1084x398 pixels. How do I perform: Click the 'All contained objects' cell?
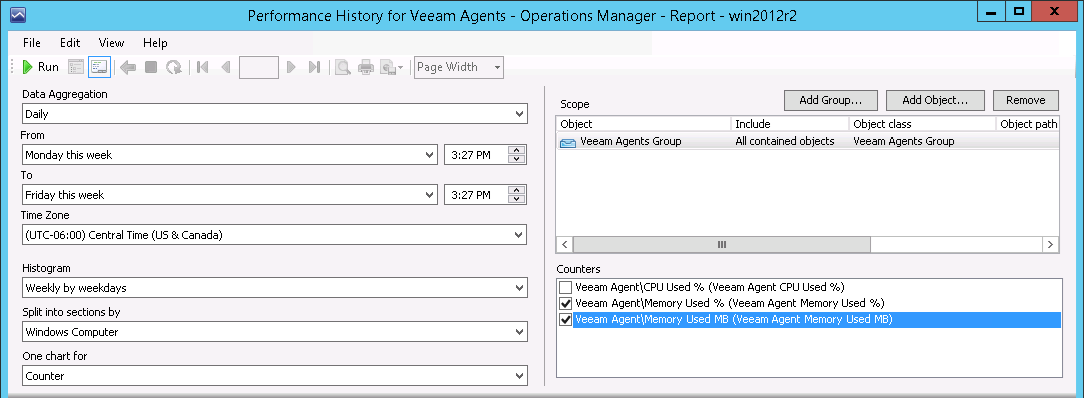click(785, 142)
